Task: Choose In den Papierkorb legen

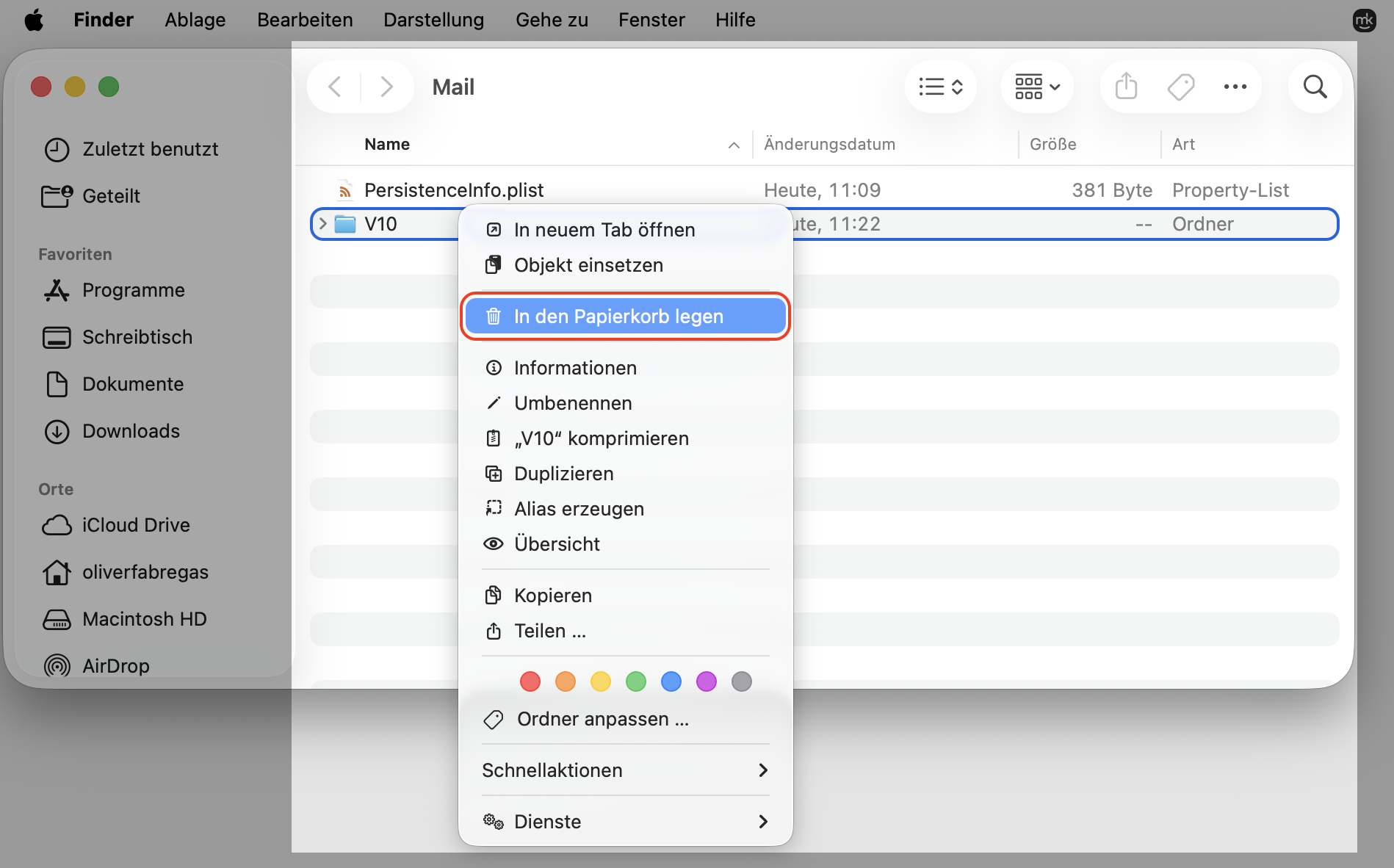Action: click(x=626, y=317)
